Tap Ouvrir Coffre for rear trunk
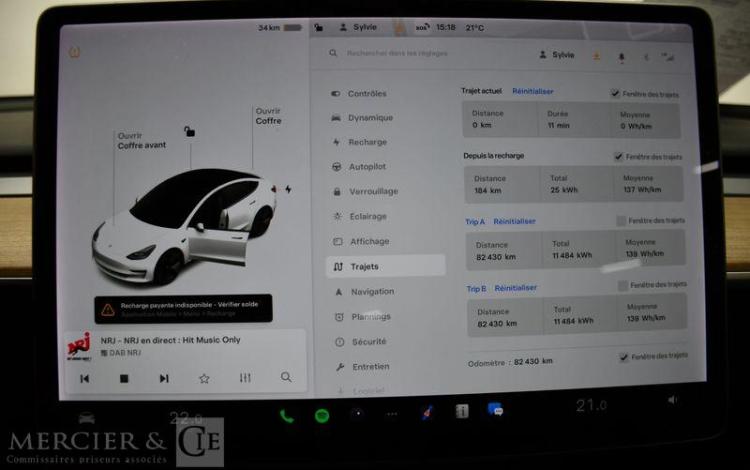 point(268,116)
